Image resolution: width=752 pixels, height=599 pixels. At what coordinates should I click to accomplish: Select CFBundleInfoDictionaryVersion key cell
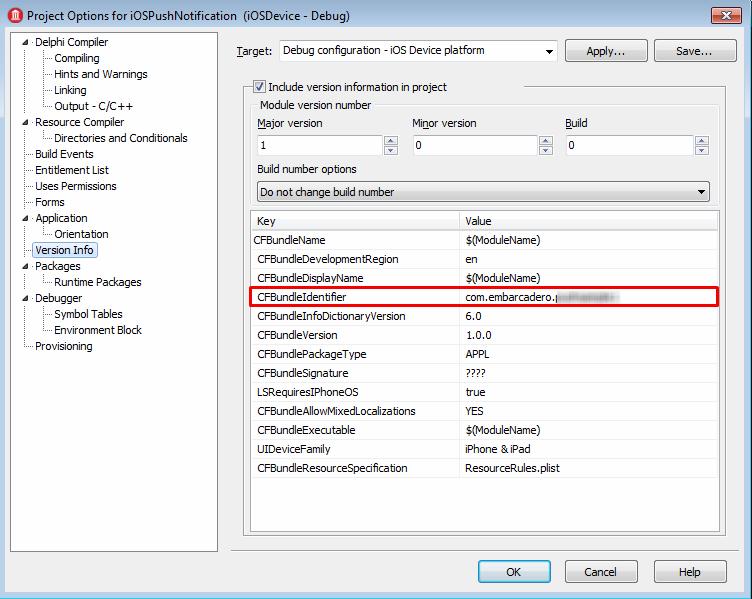click(x=355, y=316)
